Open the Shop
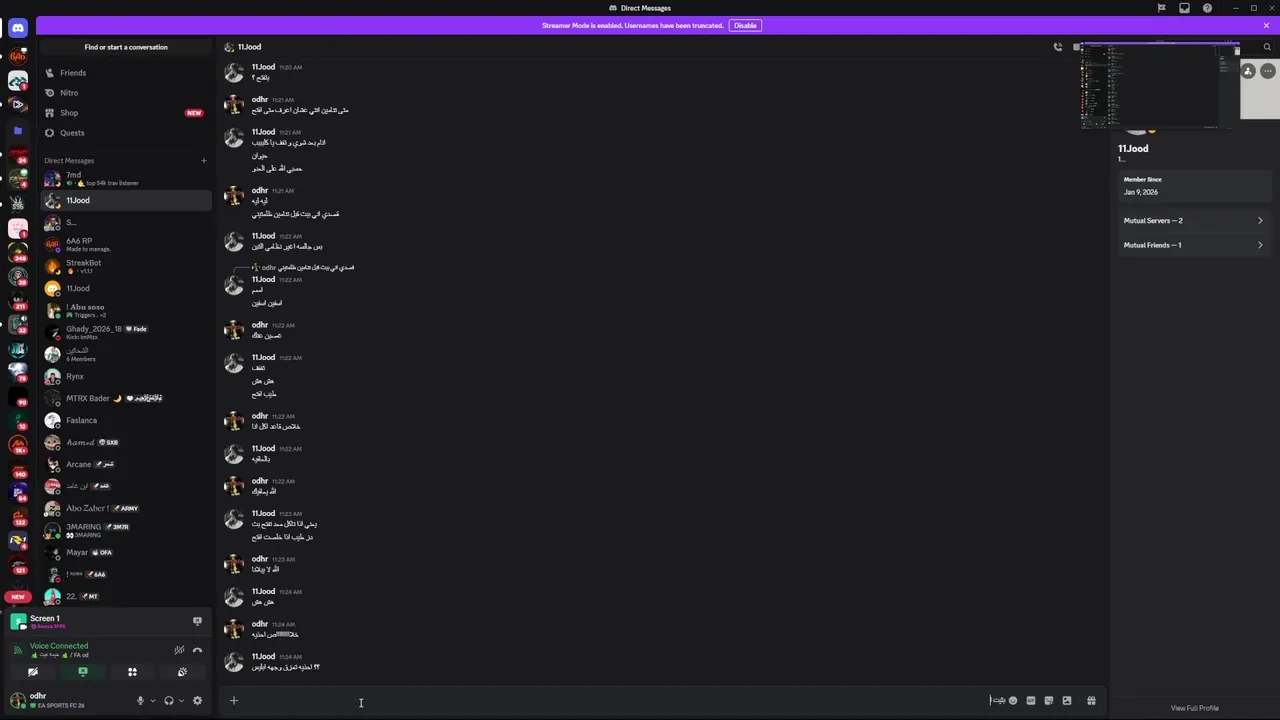This screenshot has width=1280, height=720. tap(126, 113)
